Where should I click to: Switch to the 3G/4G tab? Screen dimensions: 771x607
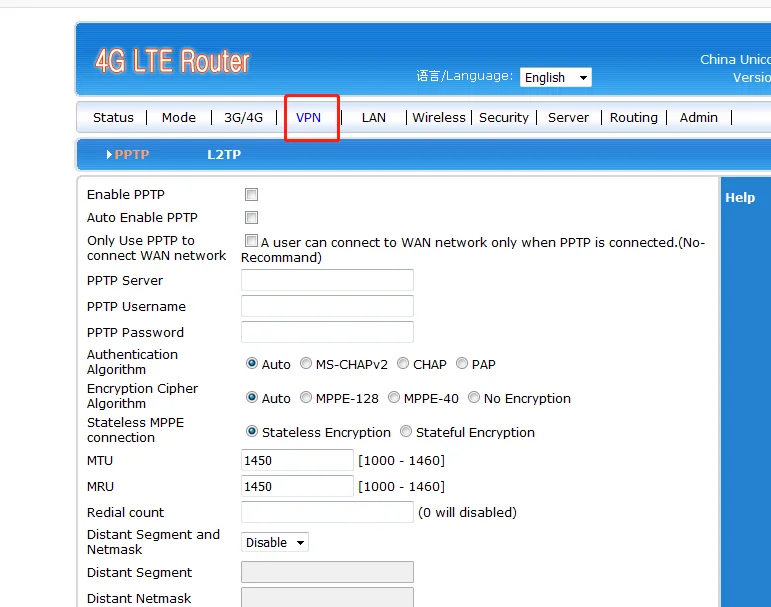[x=243, y=118]
